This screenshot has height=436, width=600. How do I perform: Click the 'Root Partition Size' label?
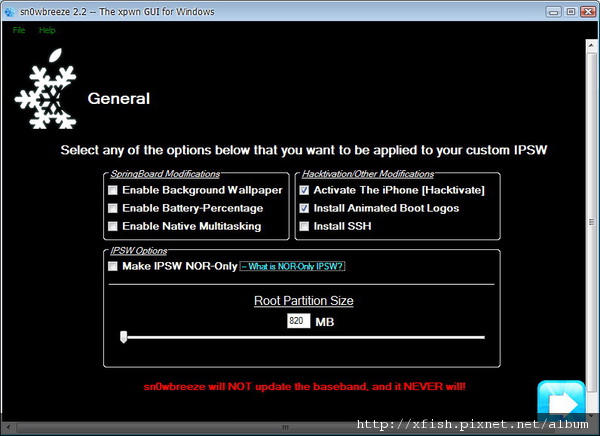pyautogui.click(x=304, y=301)
